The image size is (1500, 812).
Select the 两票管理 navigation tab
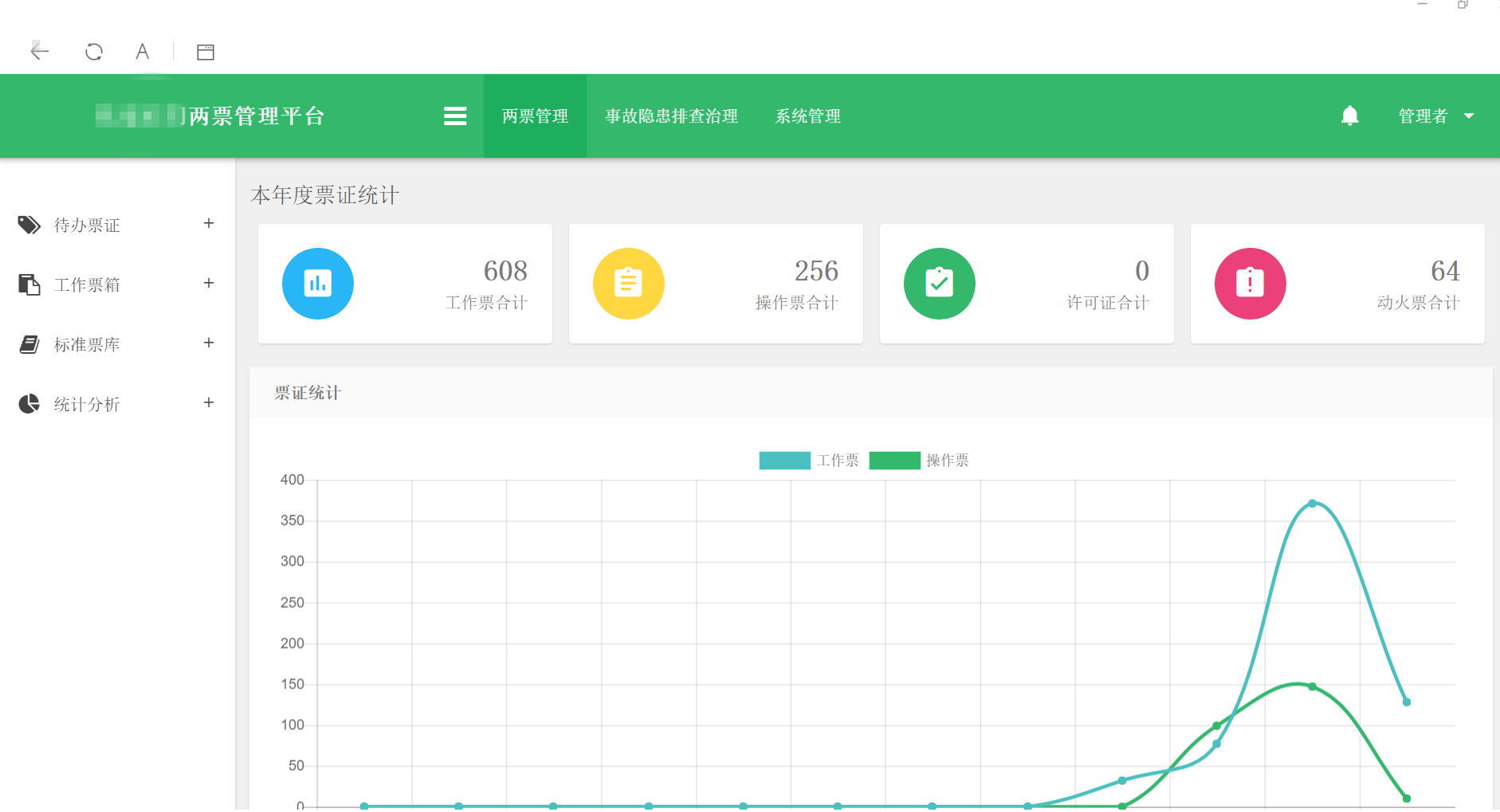point(535,116)
